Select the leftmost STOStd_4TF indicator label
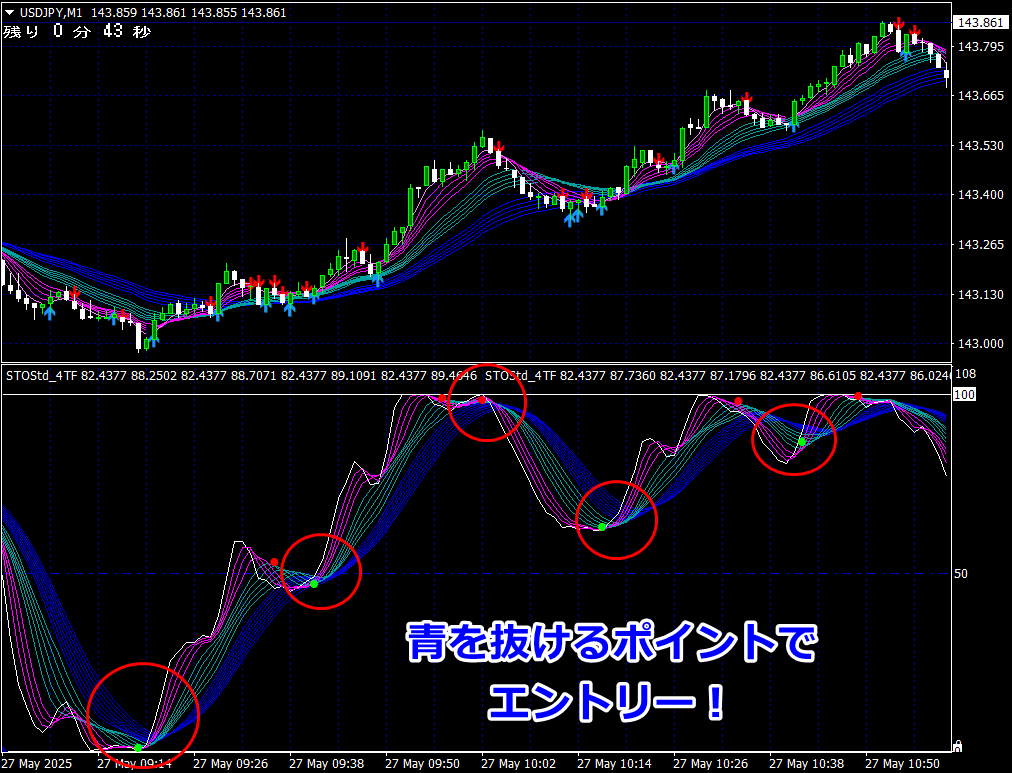 [x=41, y=376]
